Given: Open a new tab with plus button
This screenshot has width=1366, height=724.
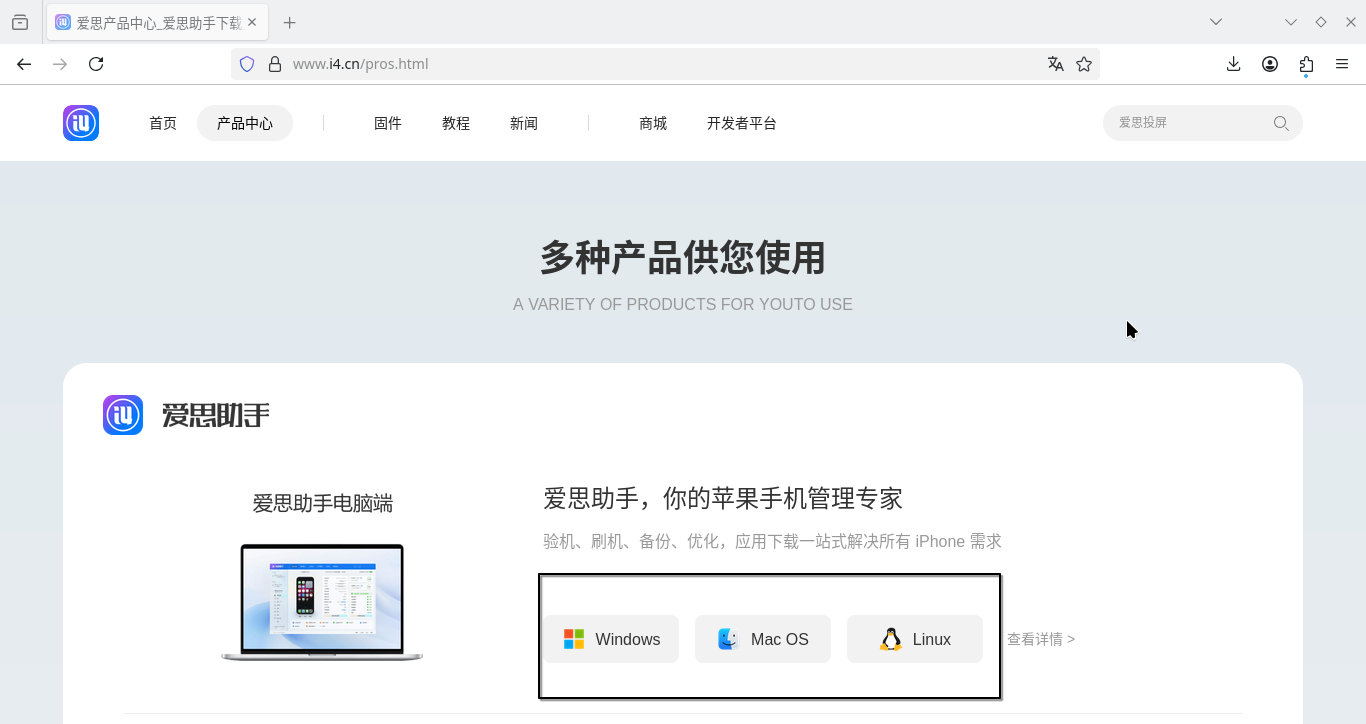Looking at the screenshot, I should click(x=289, y=22).
